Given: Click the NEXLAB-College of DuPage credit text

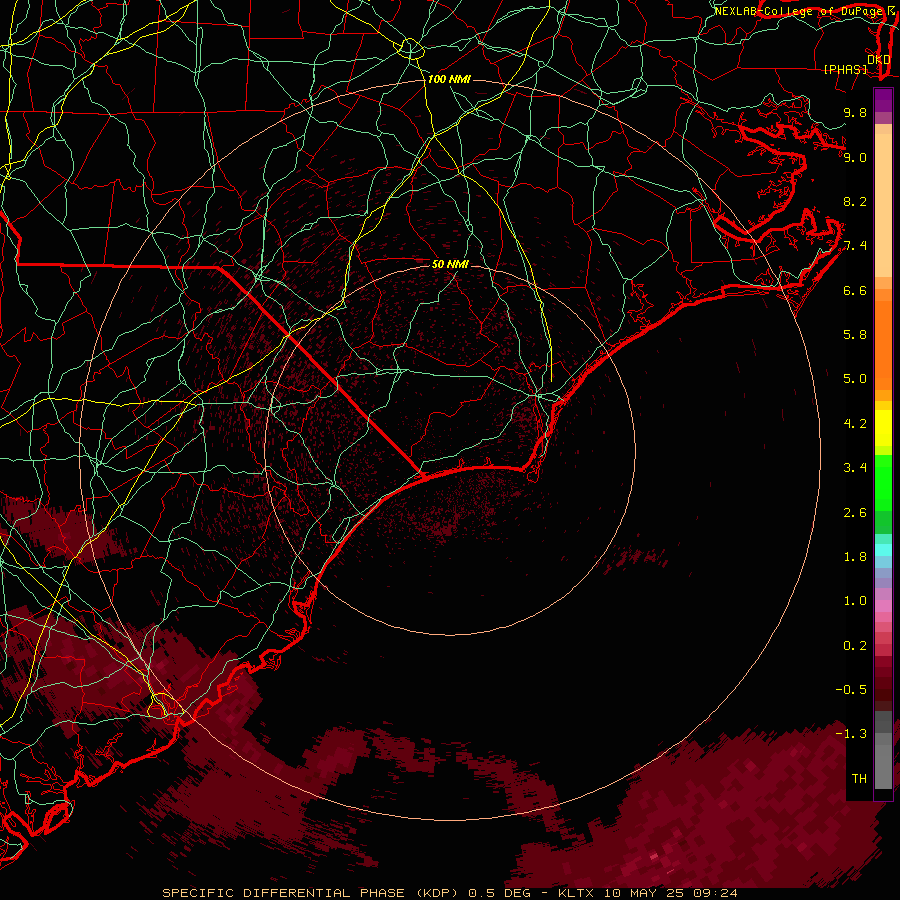Looking at the screenshot, I should [798, 11].
